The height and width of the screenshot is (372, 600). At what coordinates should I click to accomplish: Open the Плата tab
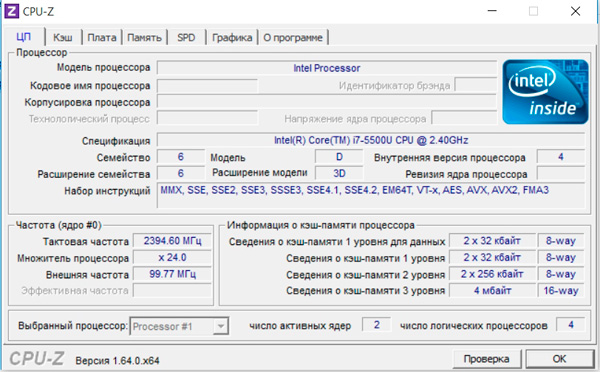tap(102, 38)
